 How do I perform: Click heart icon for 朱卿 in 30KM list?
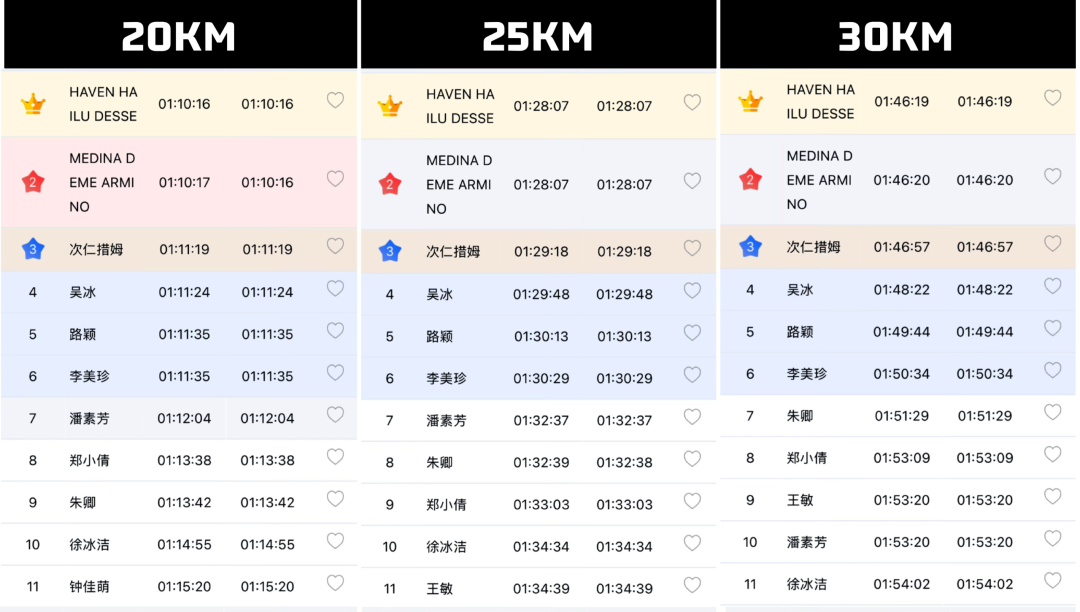pos(1052,412)
